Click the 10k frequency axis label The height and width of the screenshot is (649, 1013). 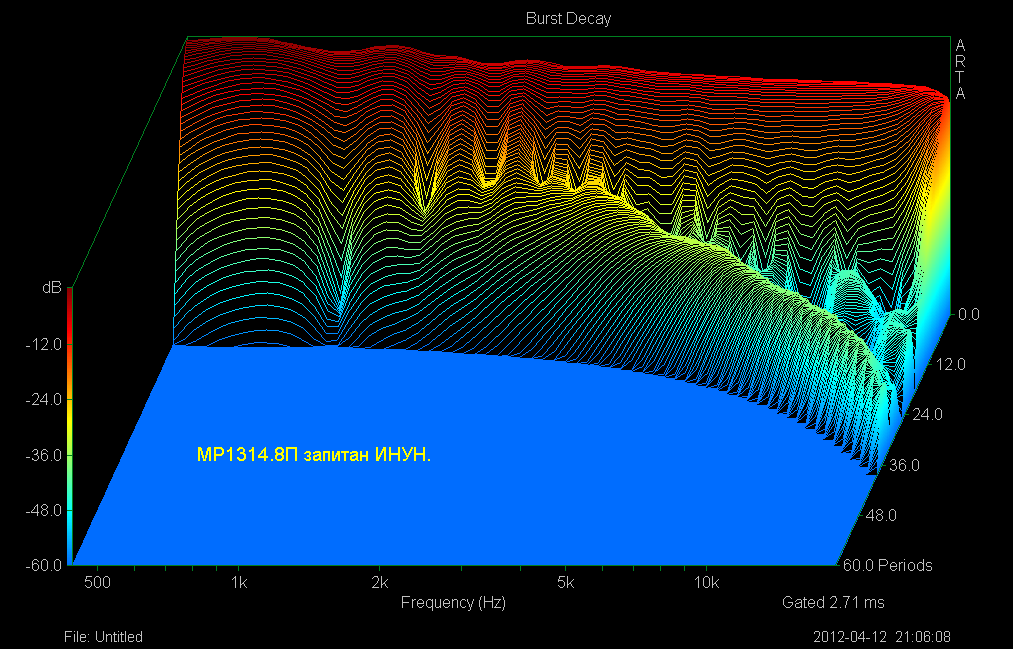(x=706, y=582)
